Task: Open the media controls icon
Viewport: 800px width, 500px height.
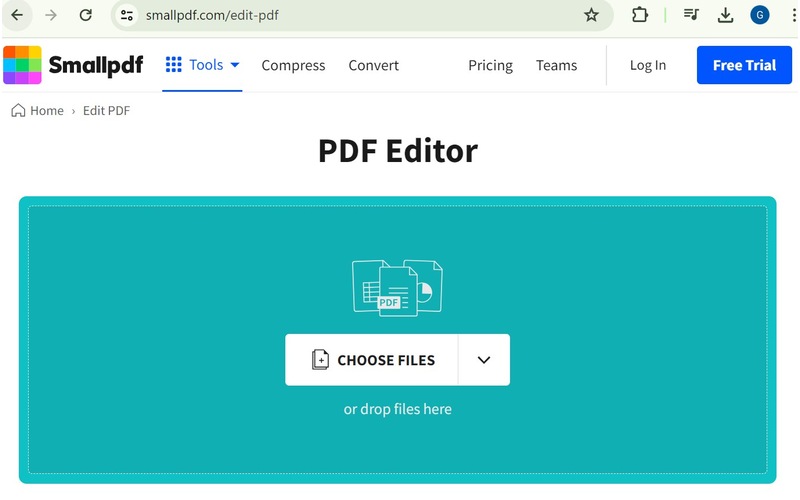Action: coord(691,15)
